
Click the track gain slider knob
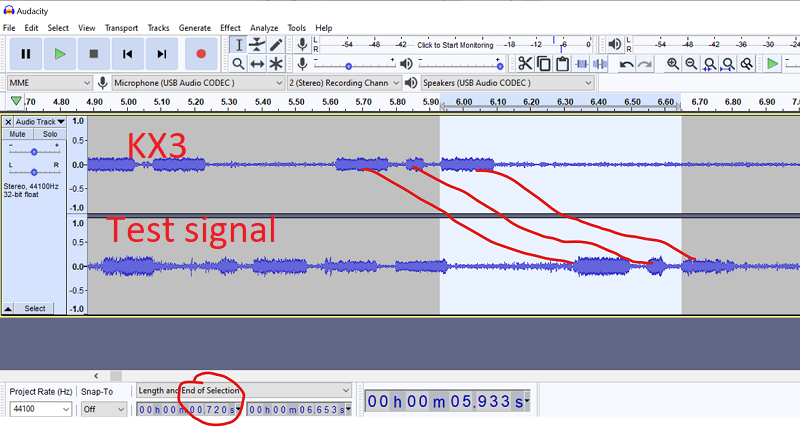(34, 152)
